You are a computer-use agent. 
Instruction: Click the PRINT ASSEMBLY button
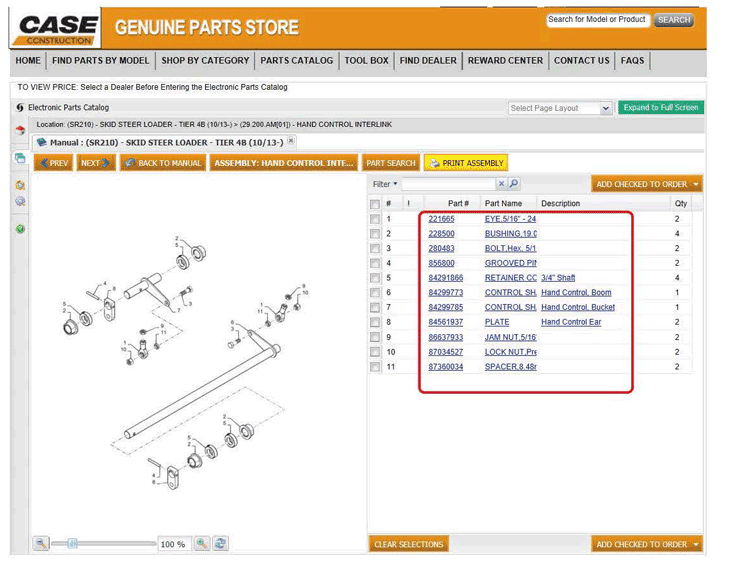tap(466, 163)
